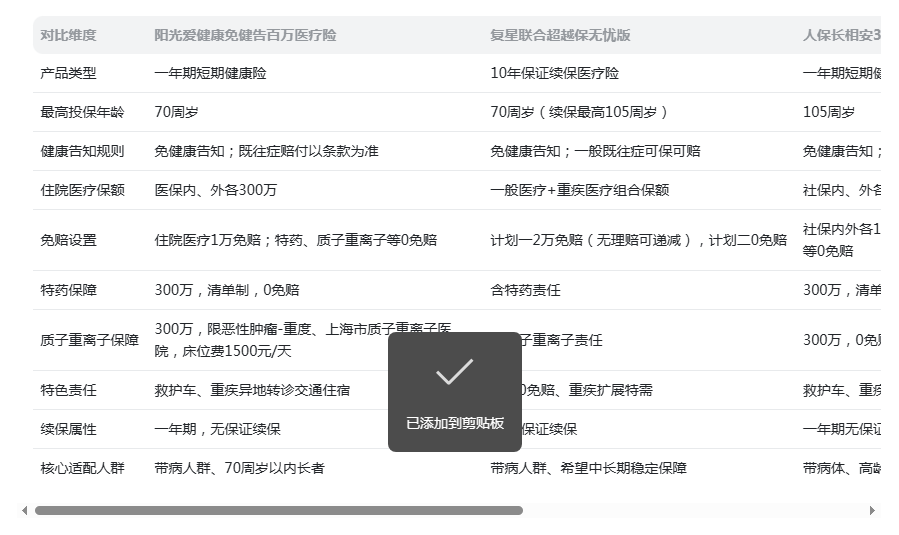Click '住院医疗1万免赔' cell text
The width and height of the screenshot is (899, 535).
tap(208, 240)
